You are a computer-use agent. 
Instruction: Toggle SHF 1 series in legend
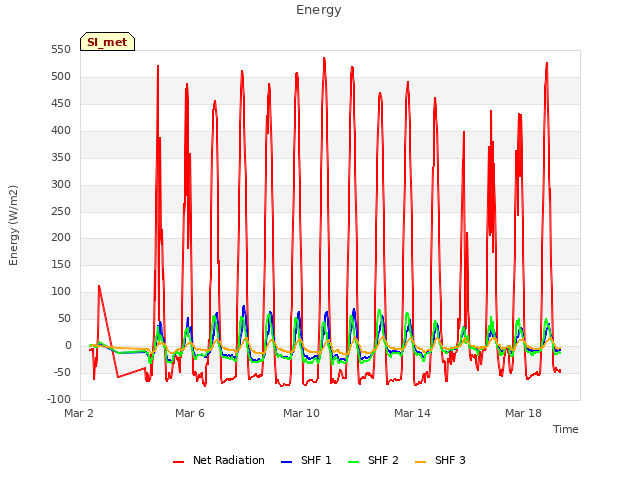306,460
